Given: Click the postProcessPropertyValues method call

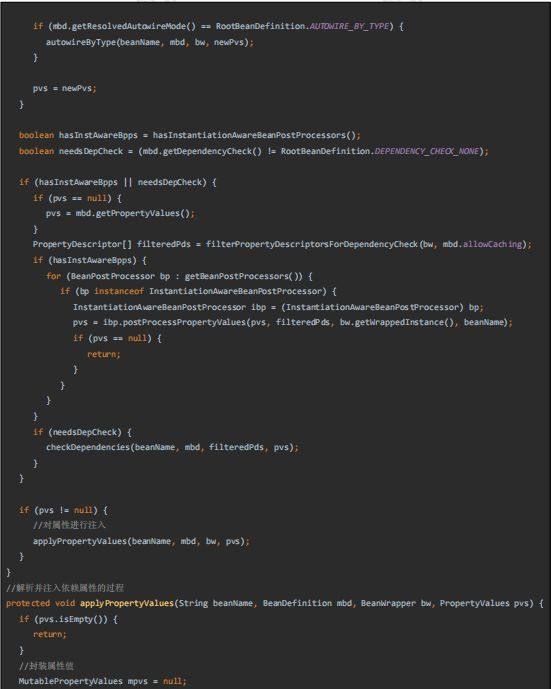Looking at the screenshot, I should 184,323.
